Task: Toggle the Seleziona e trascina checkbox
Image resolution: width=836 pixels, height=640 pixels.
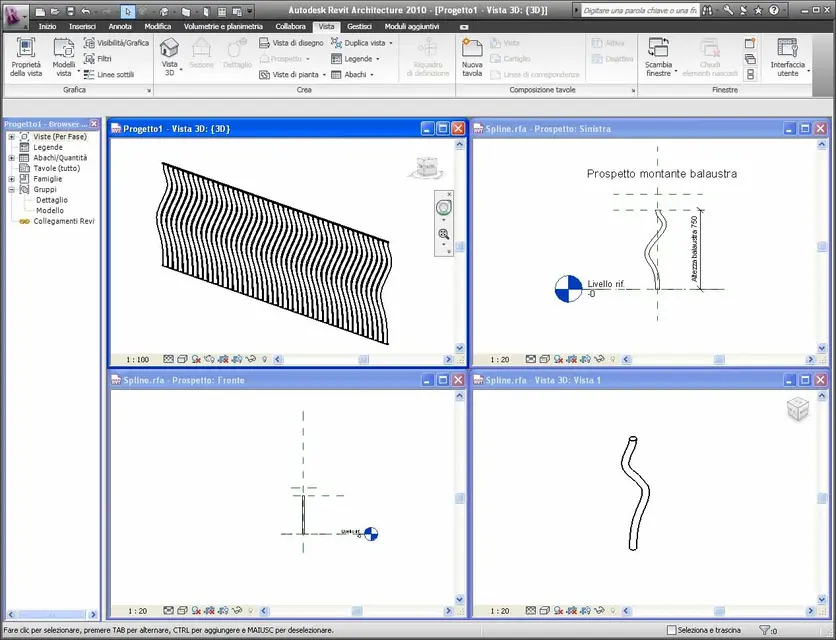Action: 672,630
